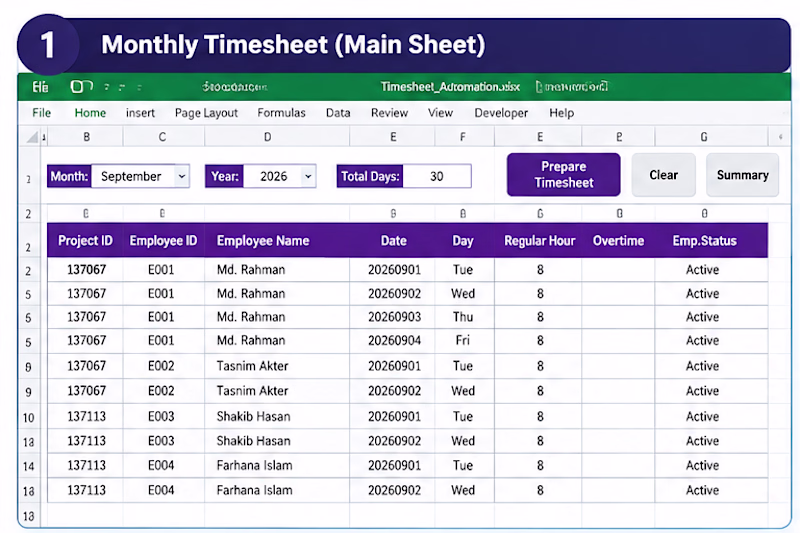The image size is (800, 533).
Task: Switch to the Home ribbon tab
Action: [90, 113]
